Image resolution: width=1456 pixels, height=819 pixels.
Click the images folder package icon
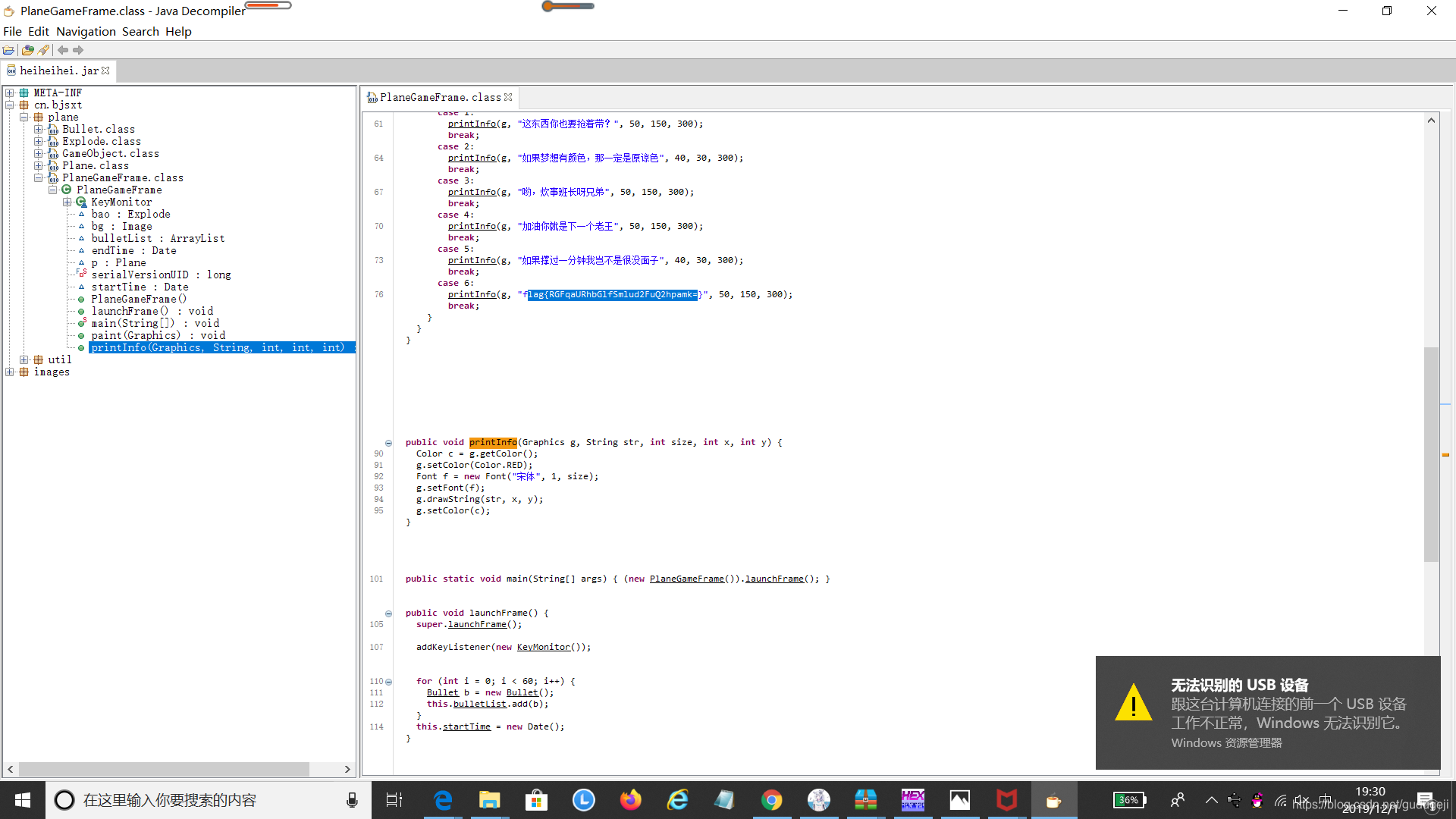(24, 372)
